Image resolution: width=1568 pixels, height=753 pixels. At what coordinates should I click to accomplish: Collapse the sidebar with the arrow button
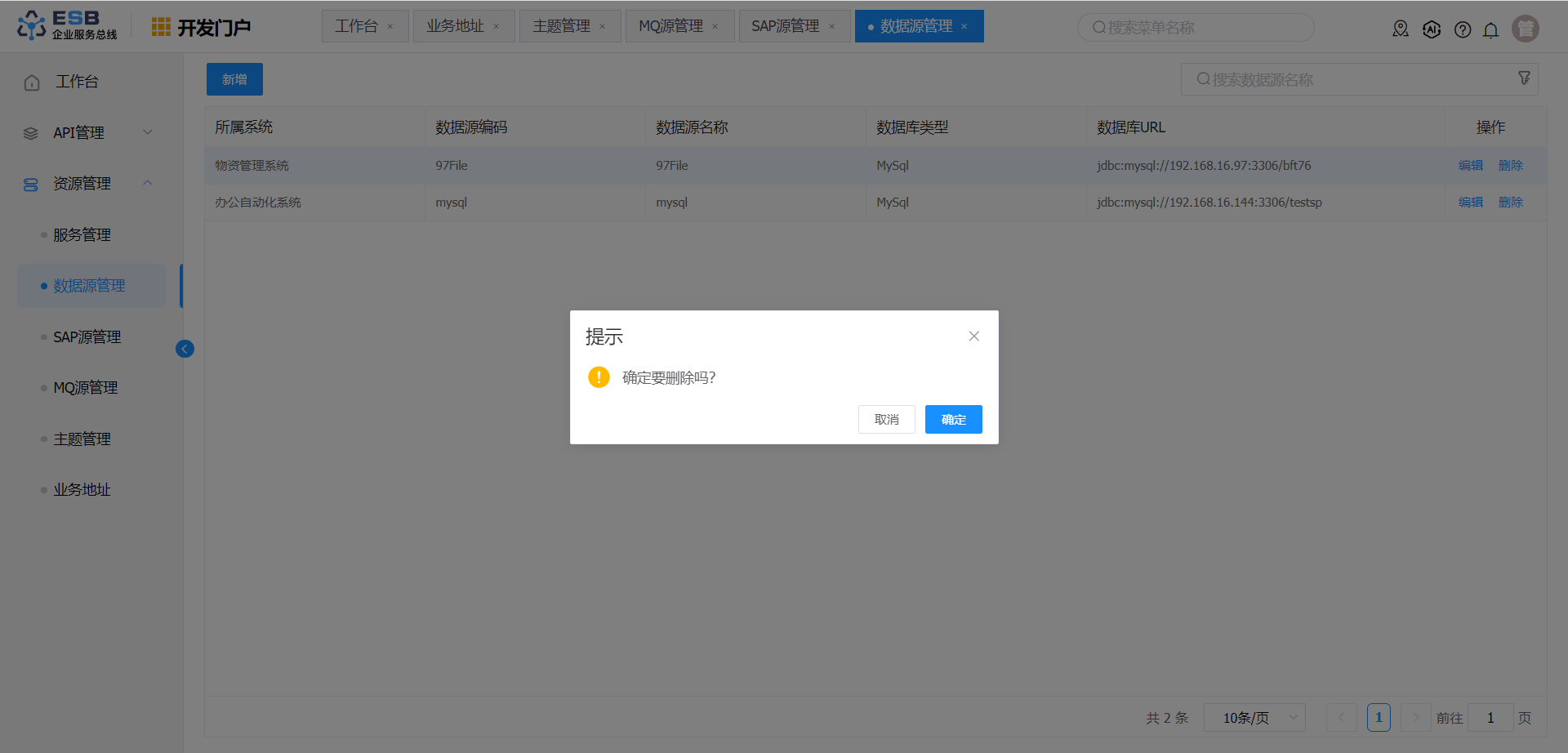(x=185, y=349)
